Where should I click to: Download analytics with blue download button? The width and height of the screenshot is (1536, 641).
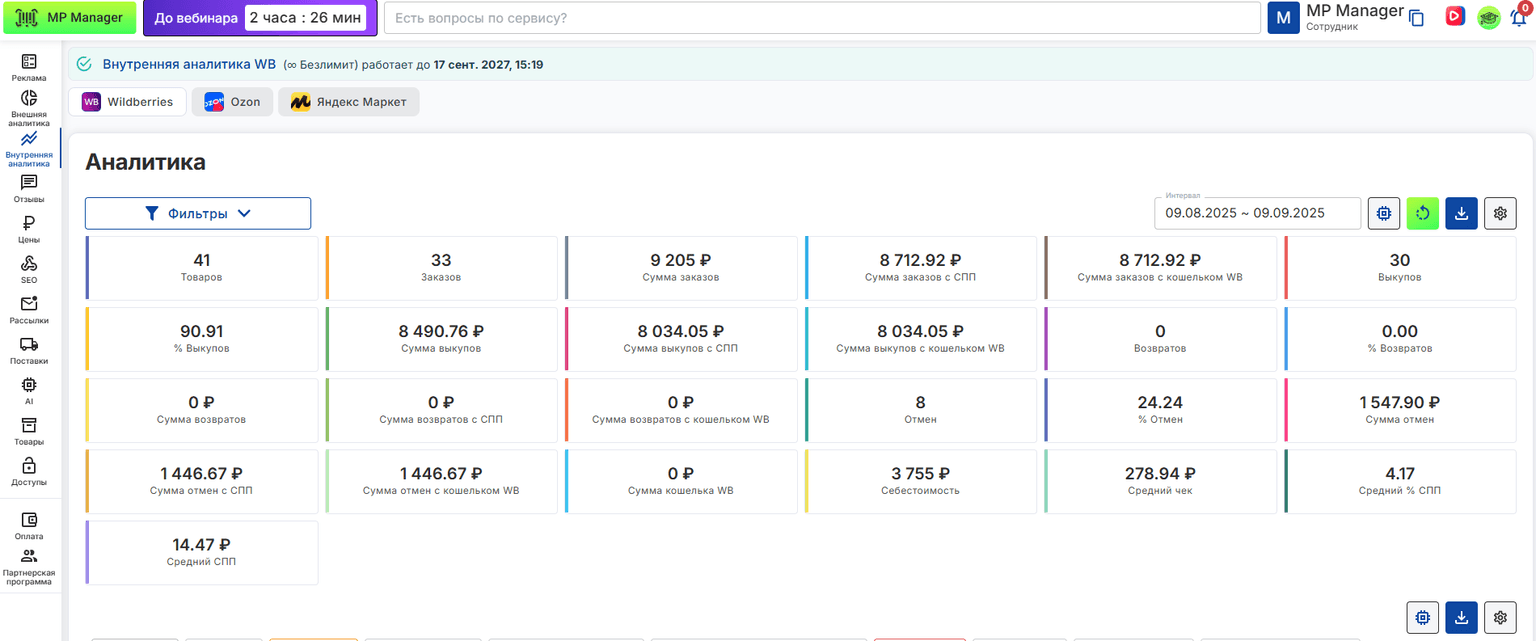pos(1461,213)
